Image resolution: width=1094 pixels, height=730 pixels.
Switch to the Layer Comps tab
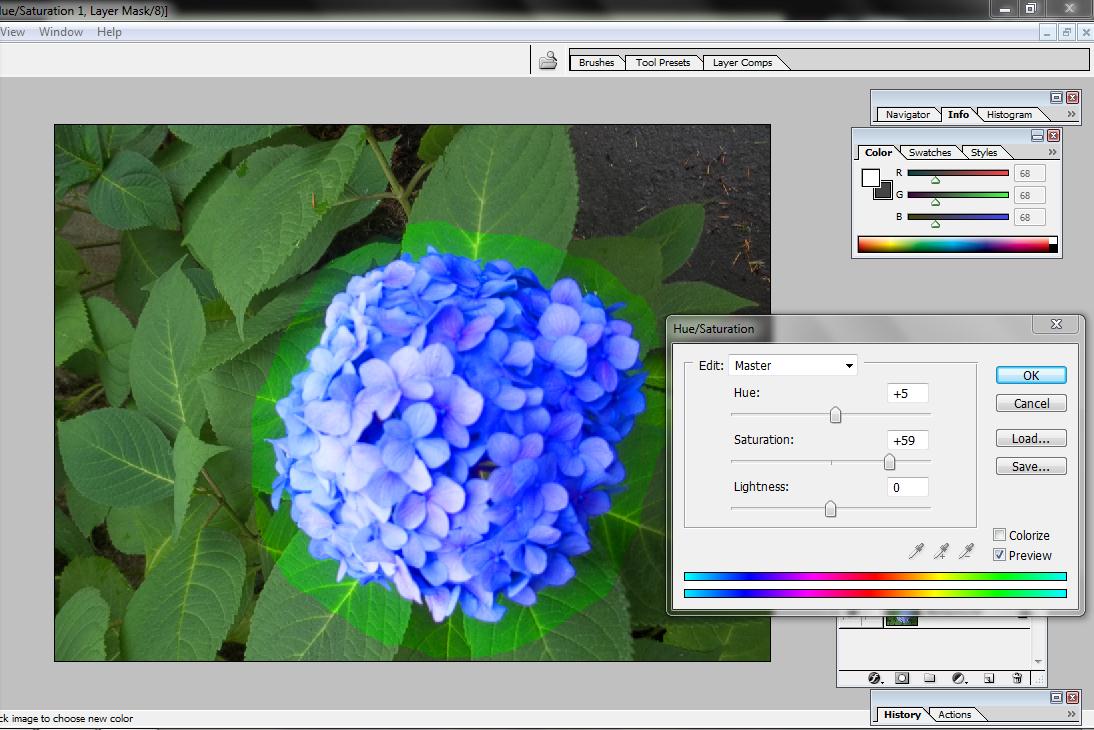742,62
